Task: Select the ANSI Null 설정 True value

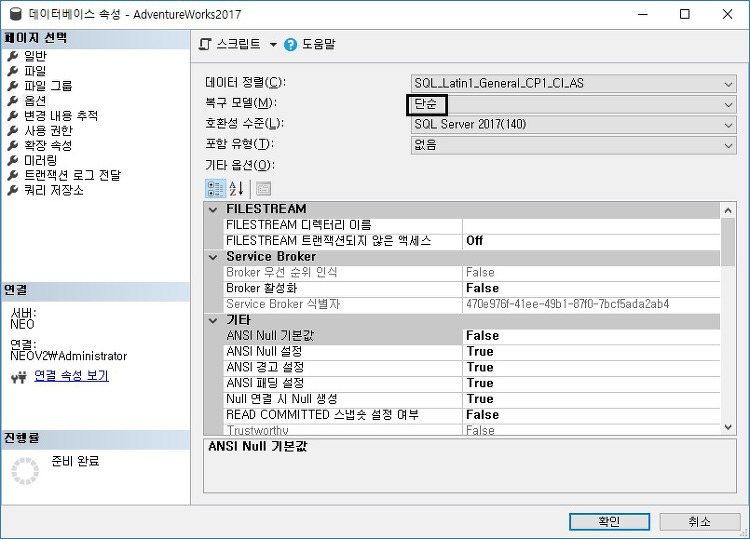Action: pos(591,352)
